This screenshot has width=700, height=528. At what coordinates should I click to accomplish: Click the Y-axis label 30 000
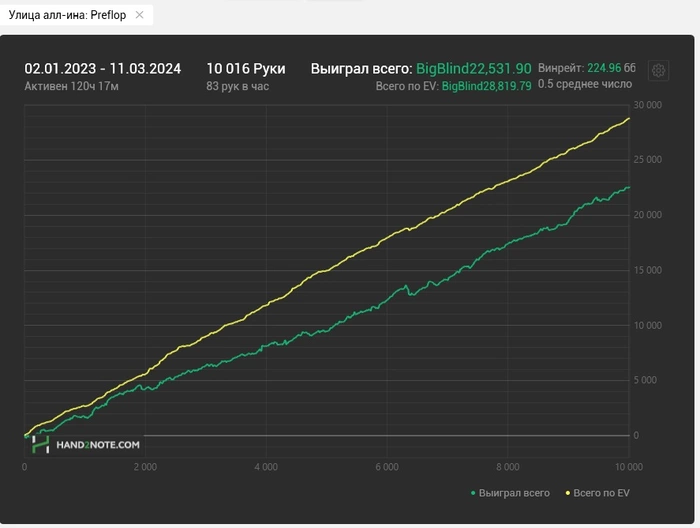tap(647, 105)
